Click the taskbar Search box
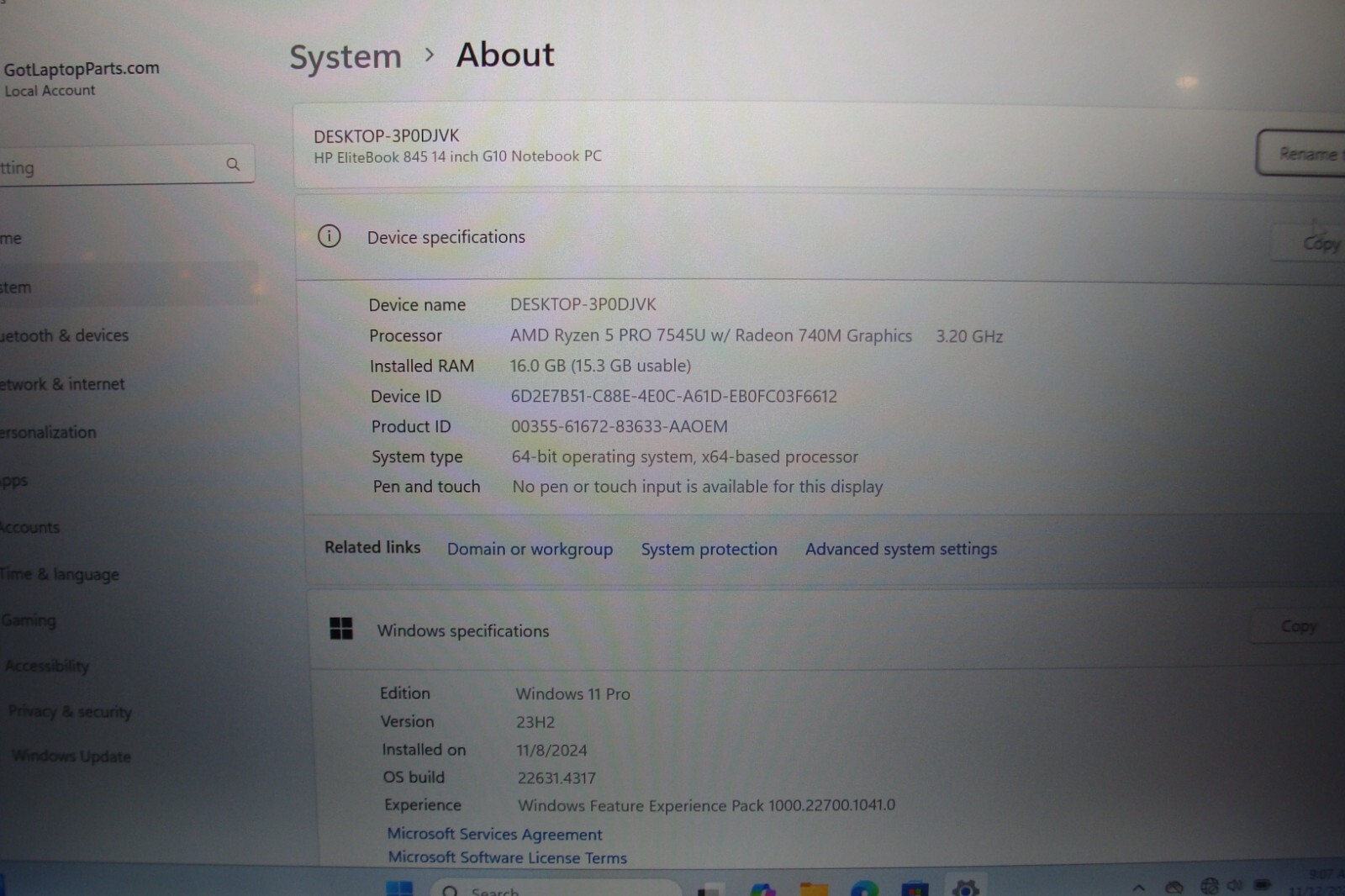 (x=556, y=888)
